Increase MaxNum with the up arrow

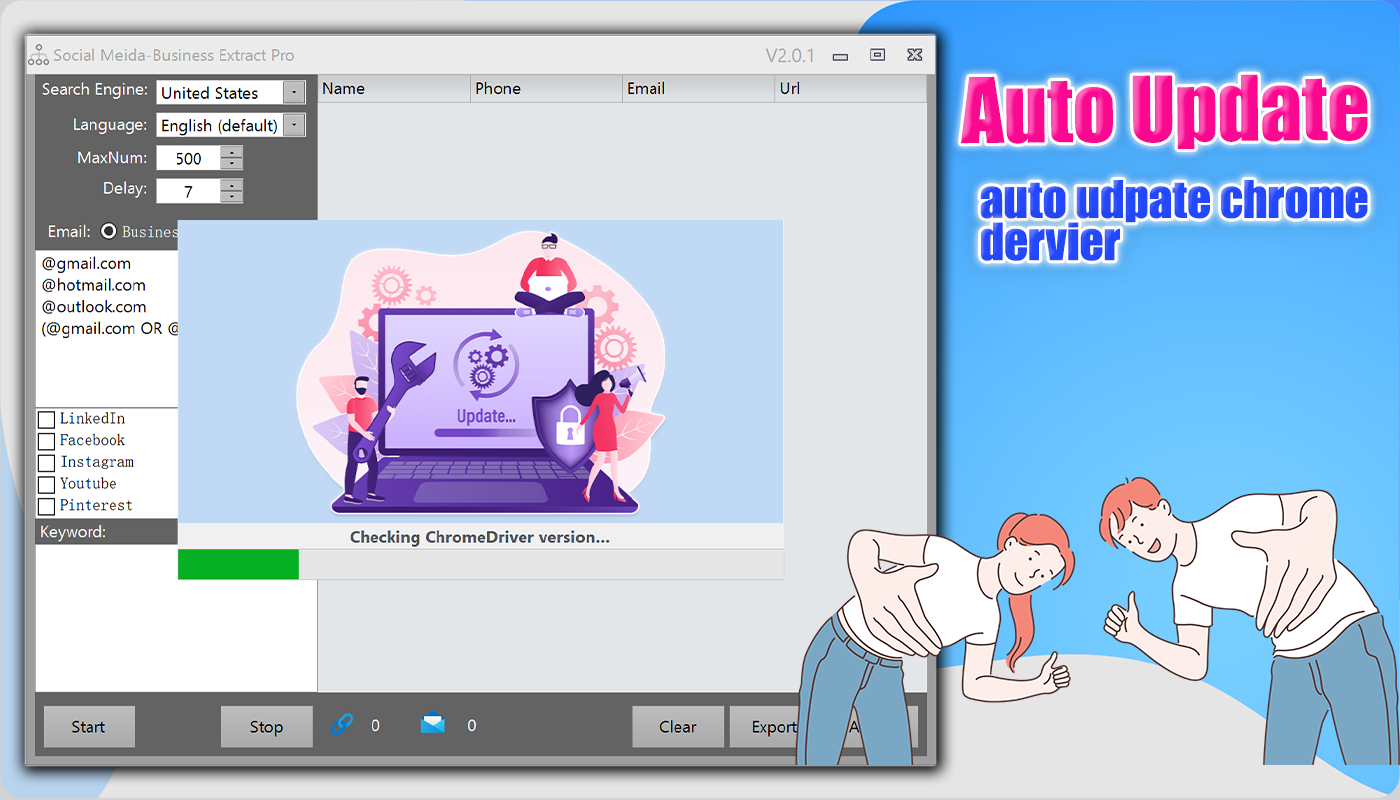coord(231,152)
